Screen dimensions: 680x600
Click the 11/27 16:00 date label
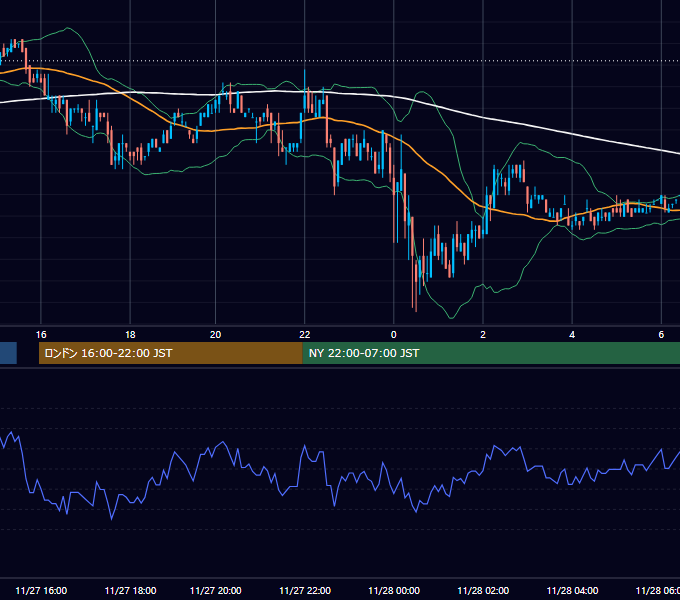[41, 590]
